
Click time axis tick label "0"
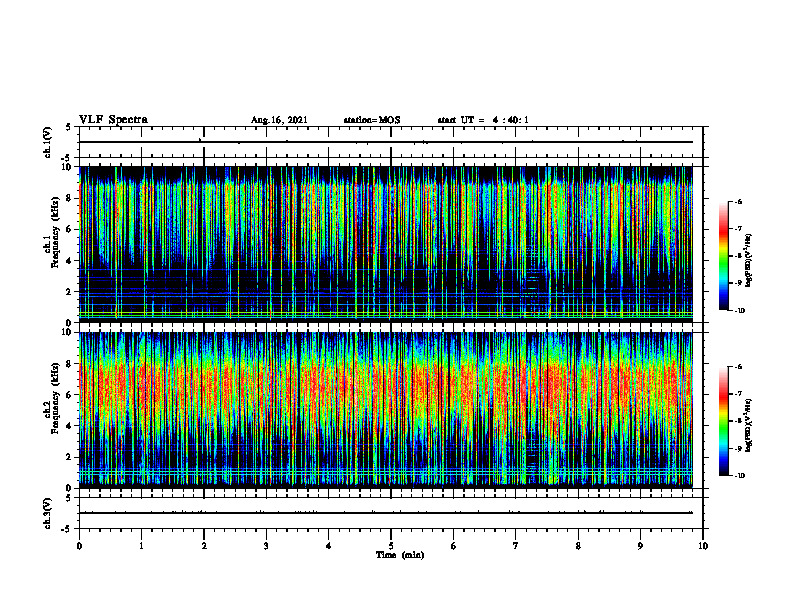[79, 546]
